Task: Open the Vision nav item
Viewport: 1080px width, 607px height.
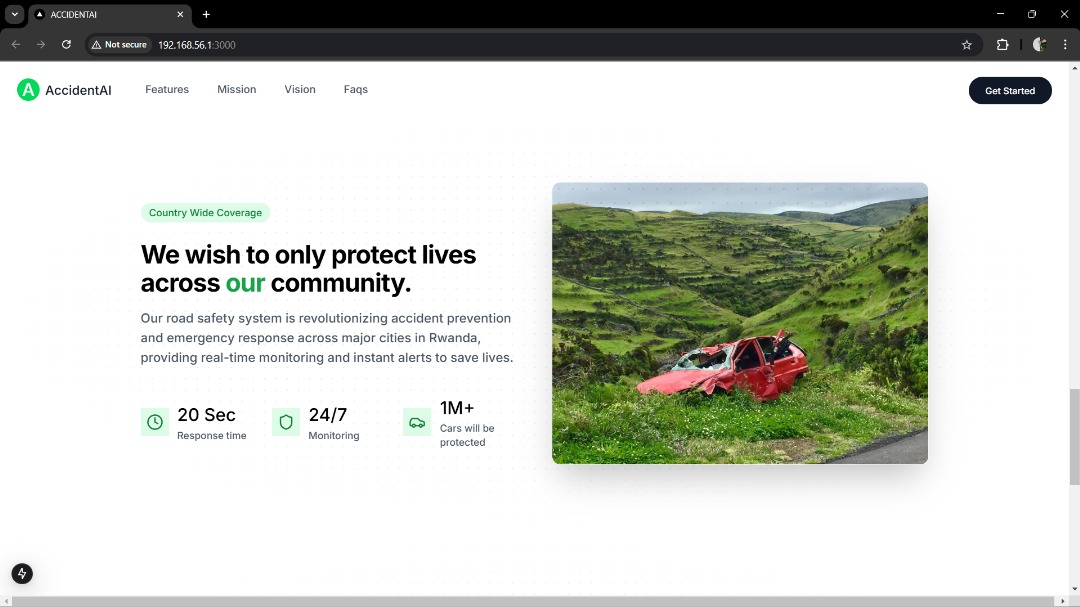Action: [300, 90]
